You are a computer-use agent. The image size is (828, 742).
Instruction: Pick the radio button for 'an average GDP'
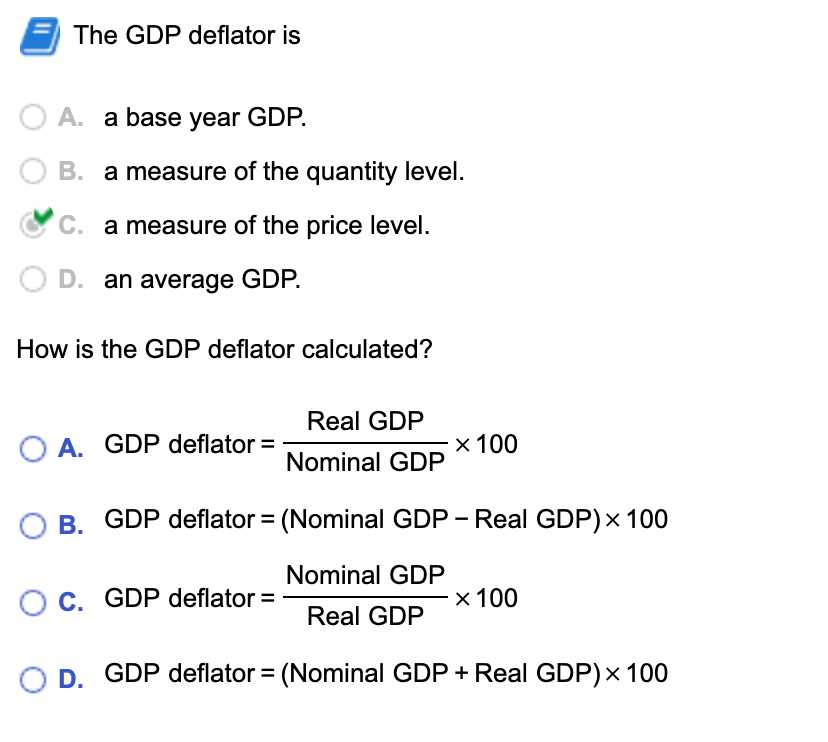(33, 279)
